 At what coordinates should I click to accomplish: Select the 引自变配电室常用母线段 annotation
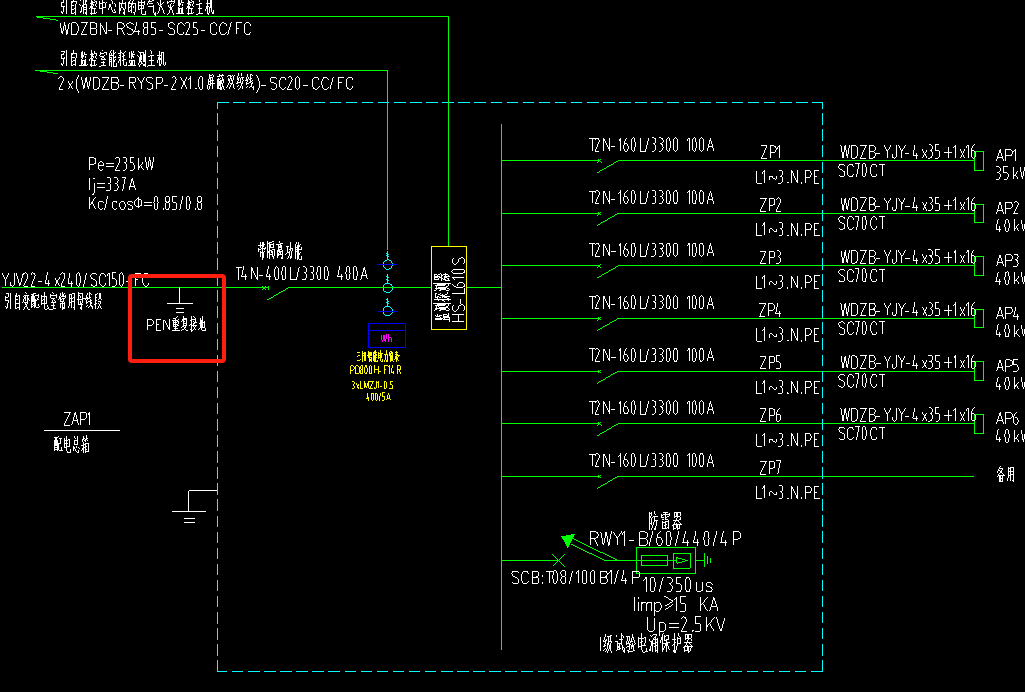(x=54, y=301)
